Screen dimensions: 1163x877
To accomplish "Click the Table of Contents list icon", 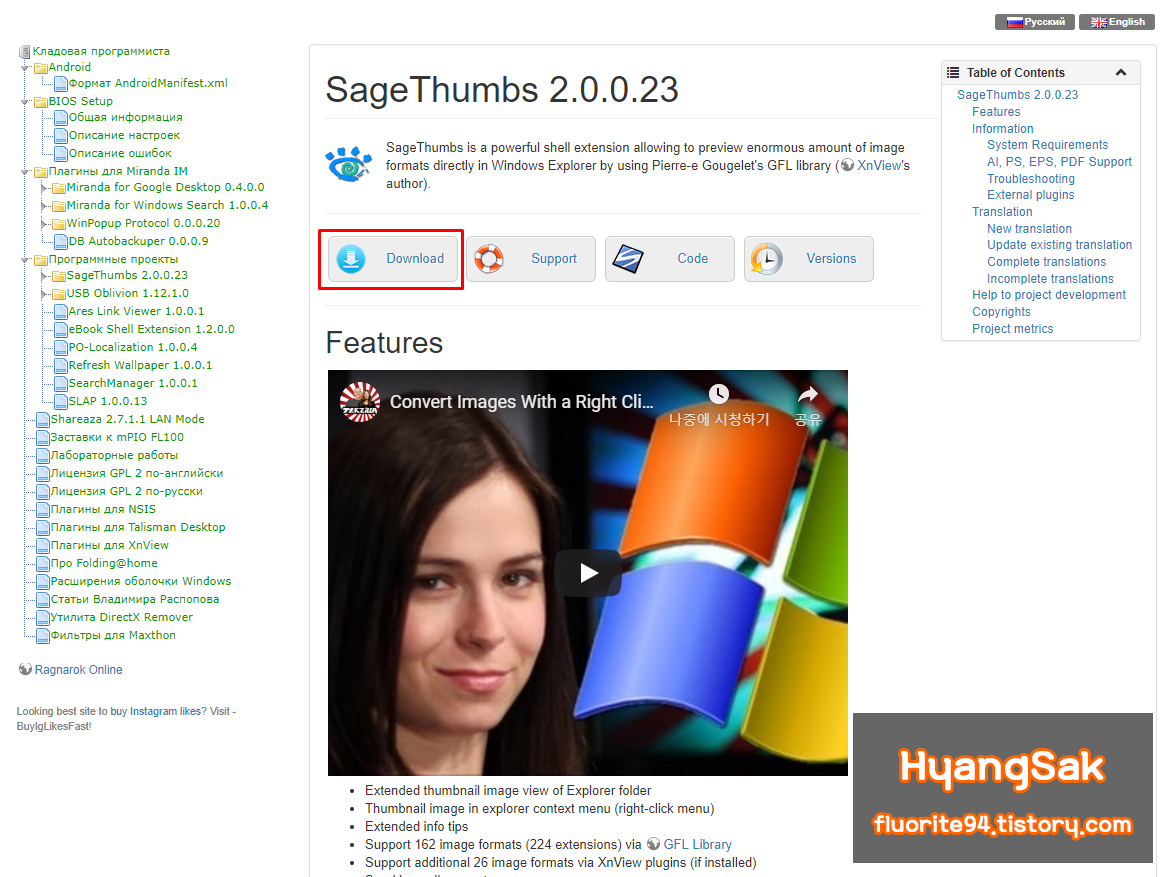I will point(953,73).
